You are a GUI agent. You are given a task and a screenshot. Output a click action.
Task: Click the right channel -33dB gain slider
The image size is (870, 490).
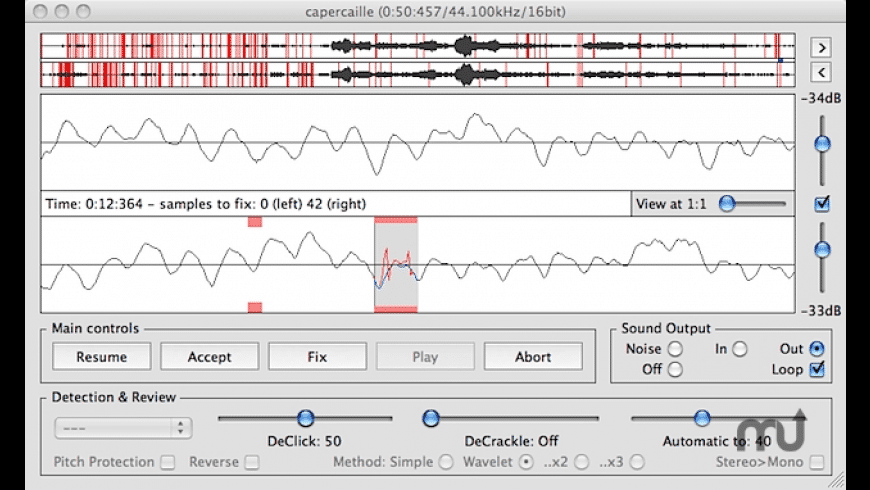822,250
